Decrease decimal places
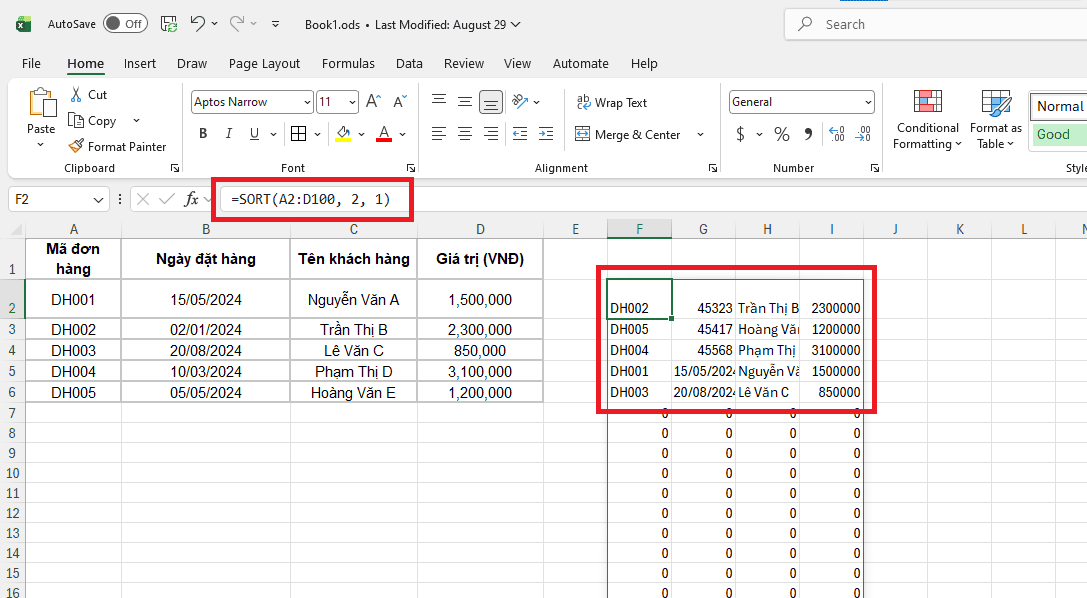Image resolution: width=1087 pixels, height=598 pixels. coord(863,134)
